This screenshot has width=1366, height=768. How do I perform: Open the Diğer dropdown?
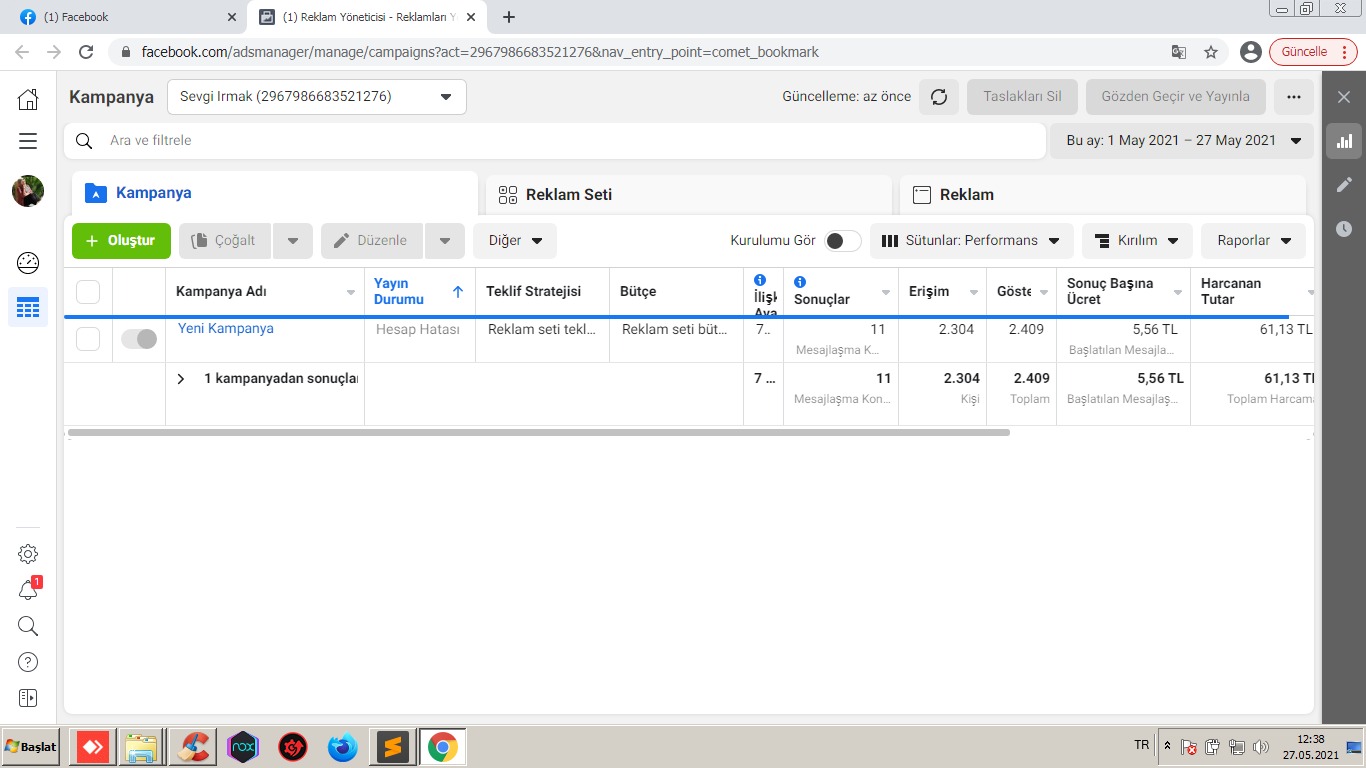click(x=515, y=241)
